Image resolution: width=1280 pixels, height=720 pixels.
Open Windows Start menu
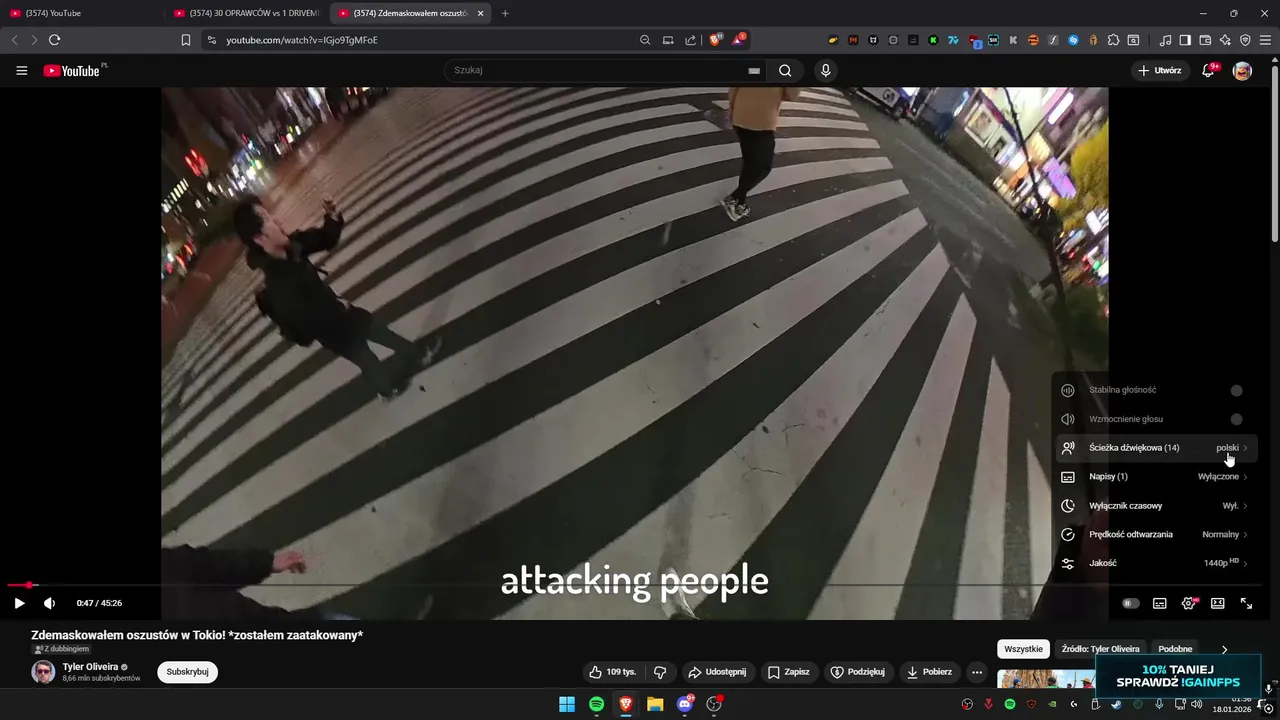(567, 704)
